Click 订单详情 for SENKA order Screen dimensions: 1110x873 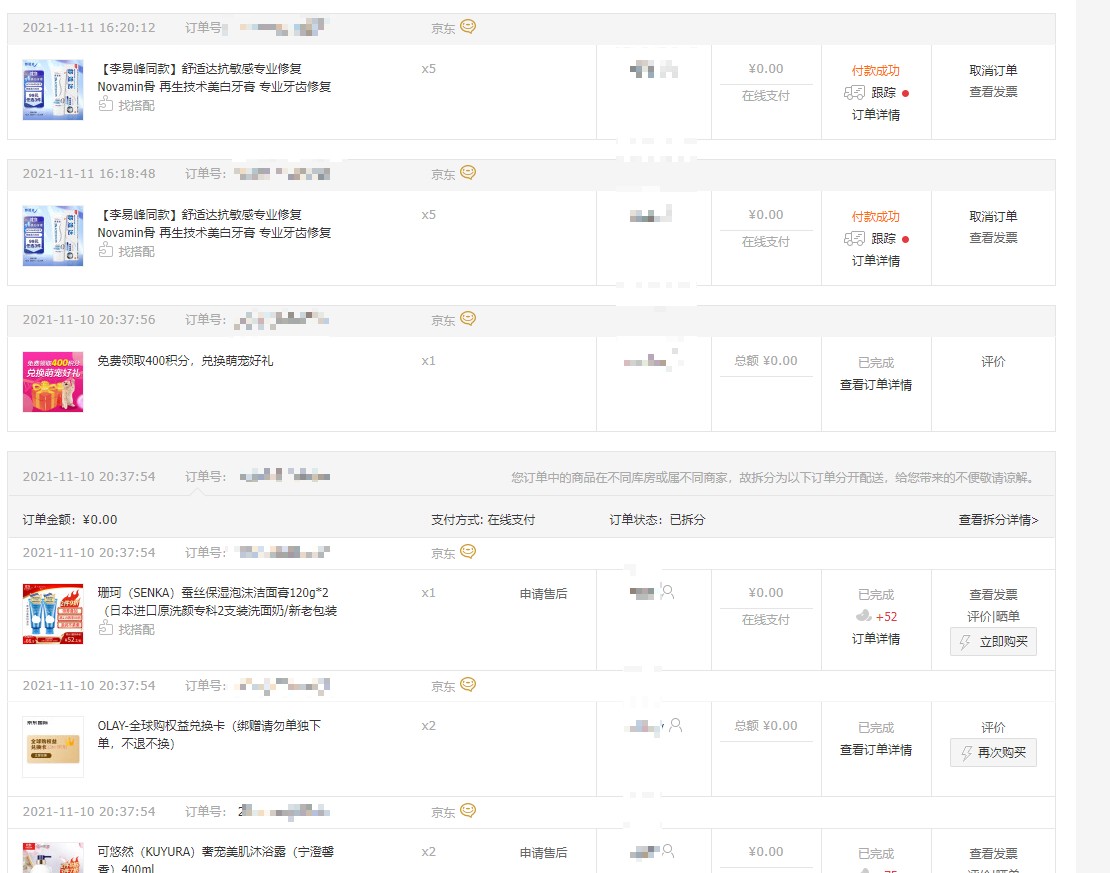coord(876,639)
